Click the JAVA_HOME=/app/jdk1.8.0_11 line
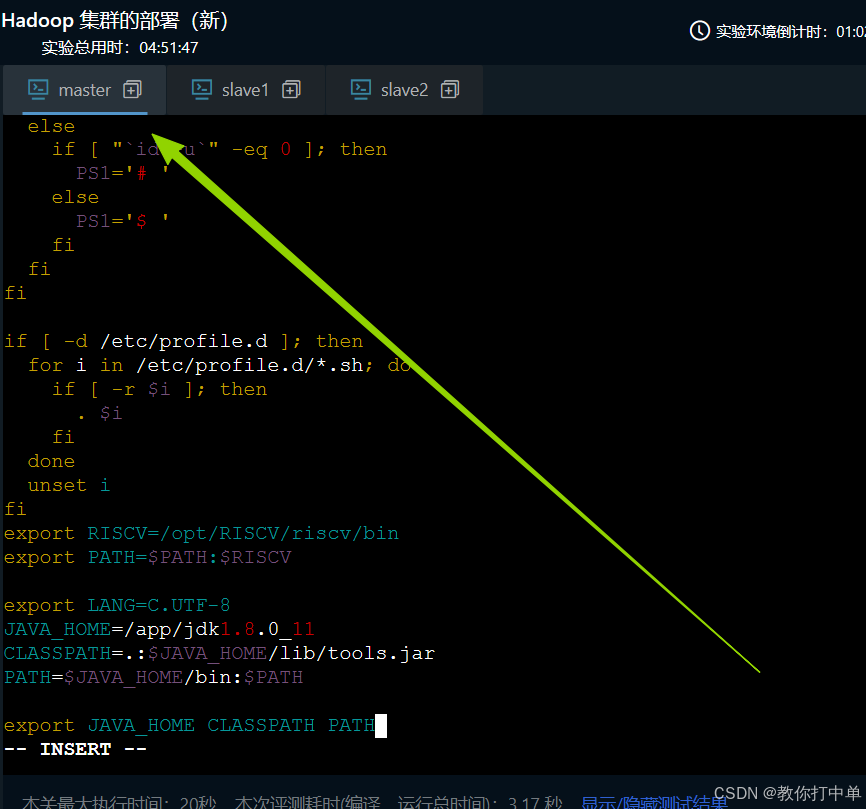The width and height of the screenshot is (866, 809). 159,629
